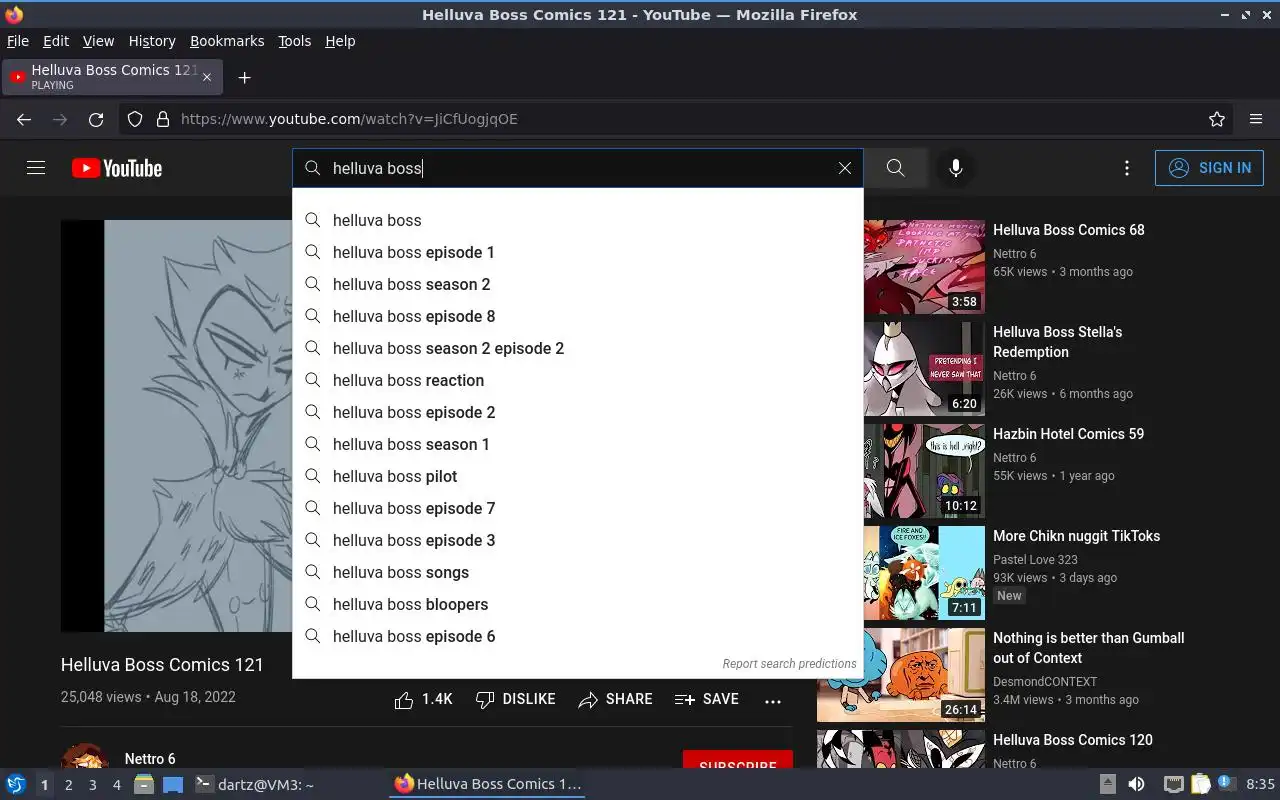Select the suggestion helluva boss songs
1280x800 pixels.
coord(578,572)
